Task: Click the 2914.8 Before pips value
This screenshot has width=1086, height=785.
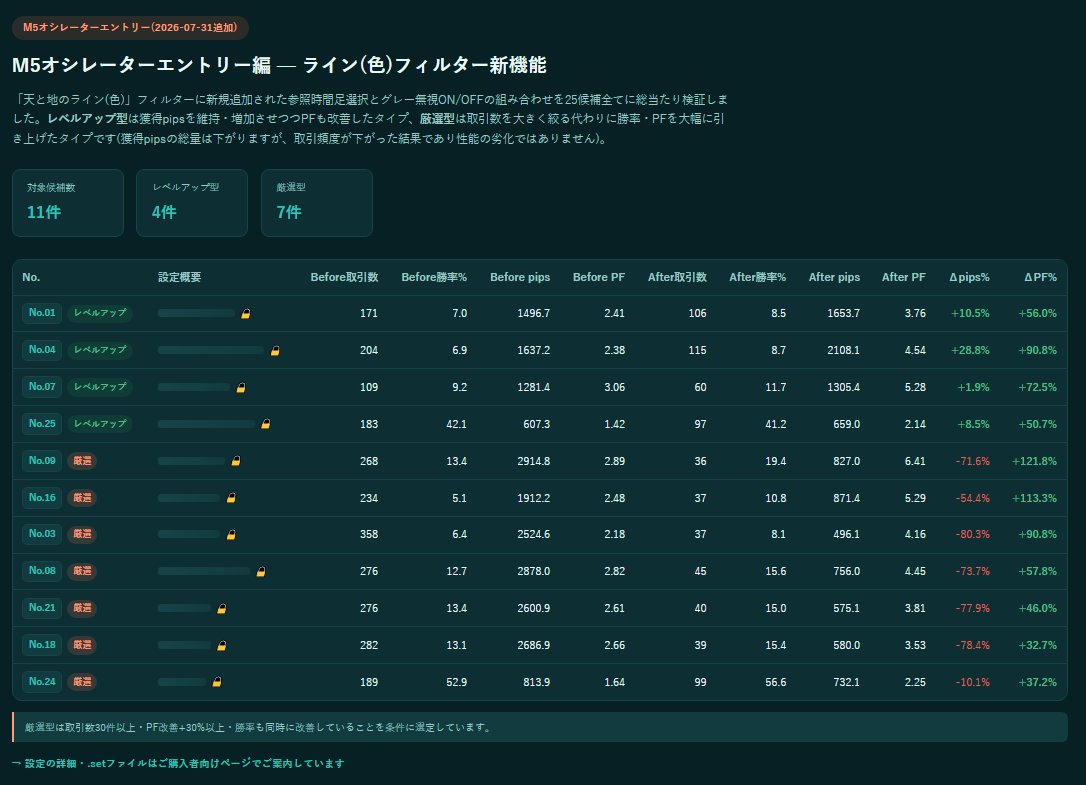Action: pyautogui.click(x=533, y=461)
